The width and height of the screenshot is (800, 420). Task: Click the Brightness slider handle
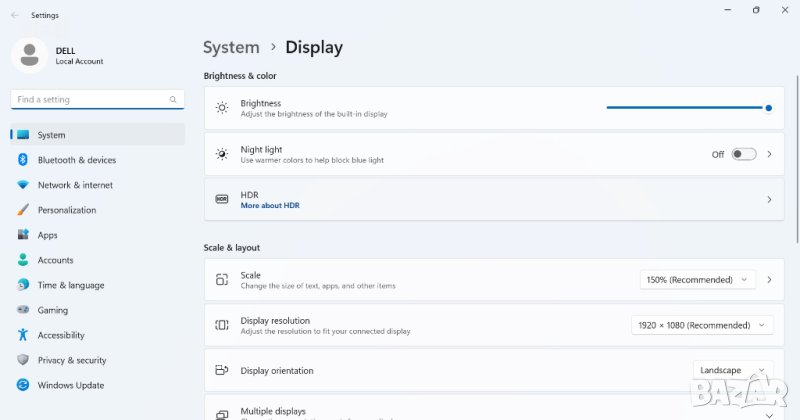768,108
